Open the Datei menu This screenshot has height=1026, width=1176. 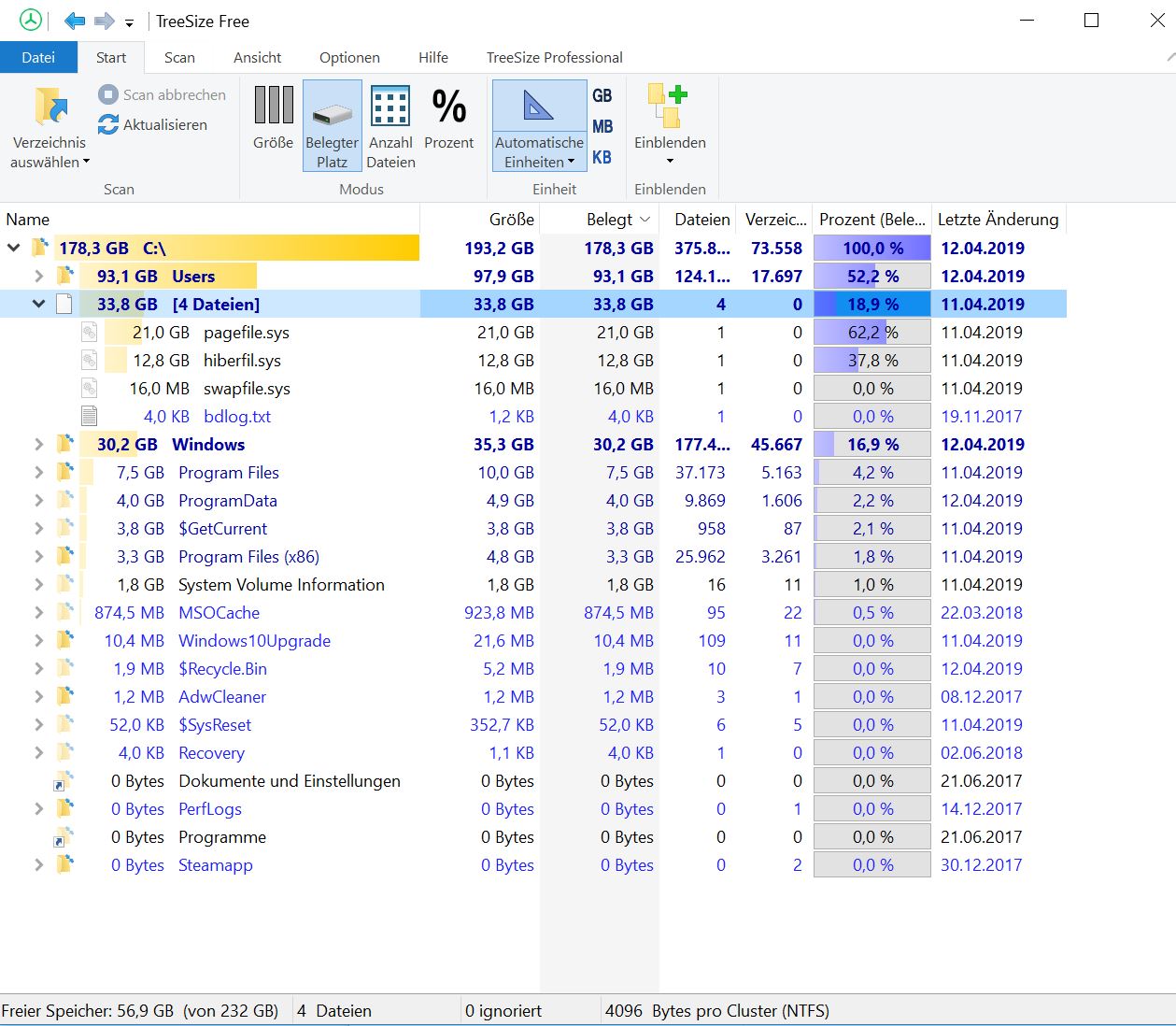38,57
